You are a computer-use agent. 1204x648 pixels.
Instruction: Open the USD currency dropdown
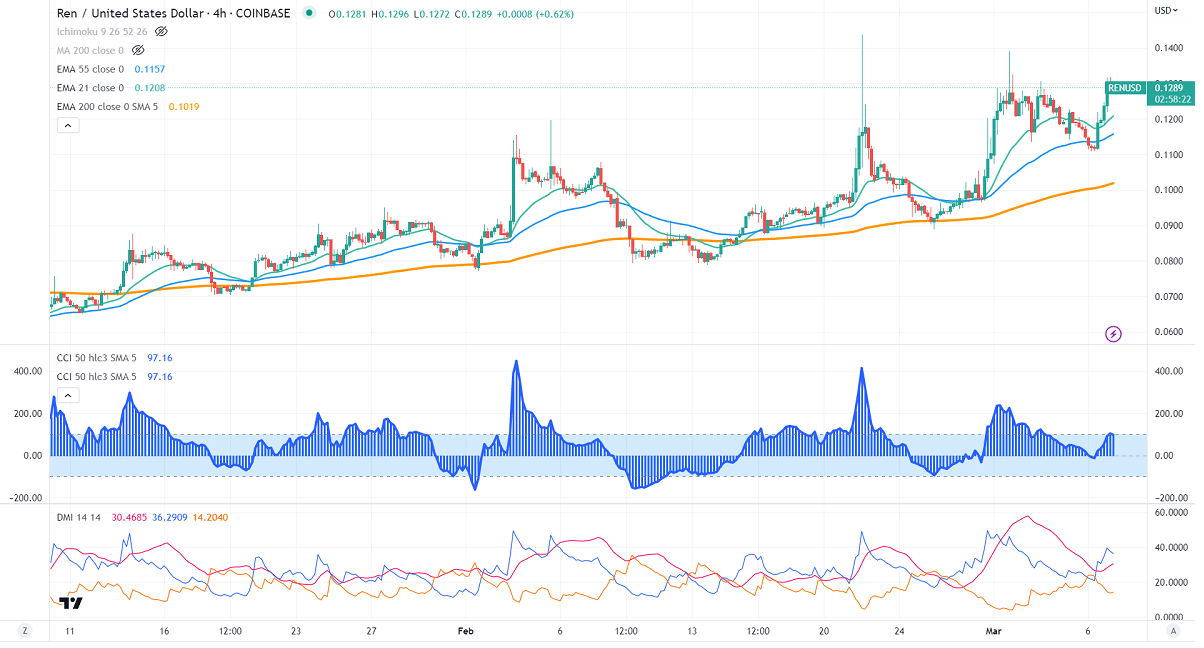pyautogui.click(x=1166, y=11)
